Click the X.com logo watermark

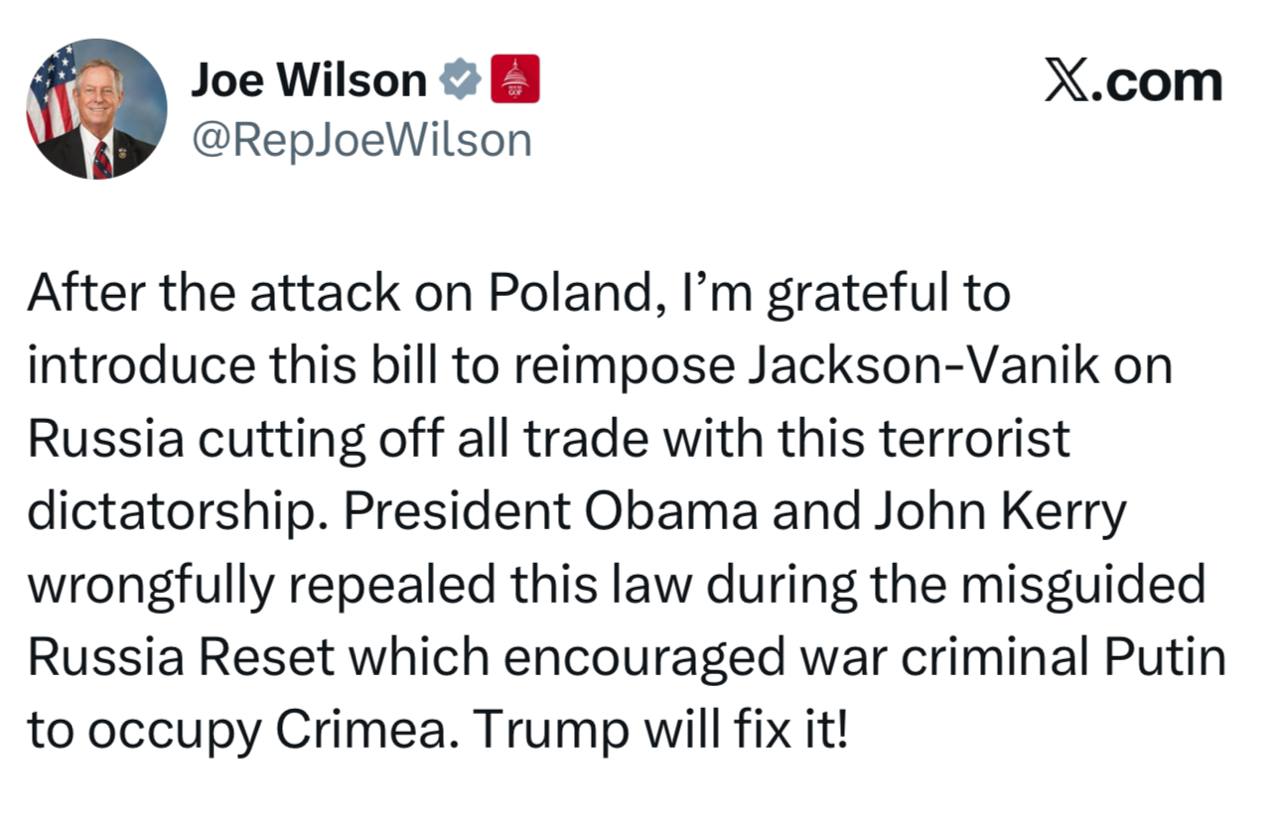click(1133, 81)
